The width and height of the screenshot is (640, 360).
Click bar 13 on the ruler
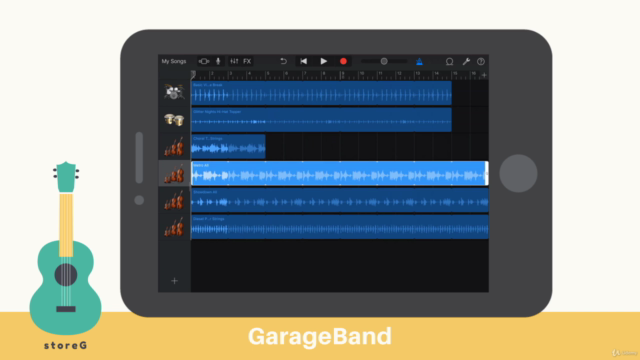[x=417, y=75]
